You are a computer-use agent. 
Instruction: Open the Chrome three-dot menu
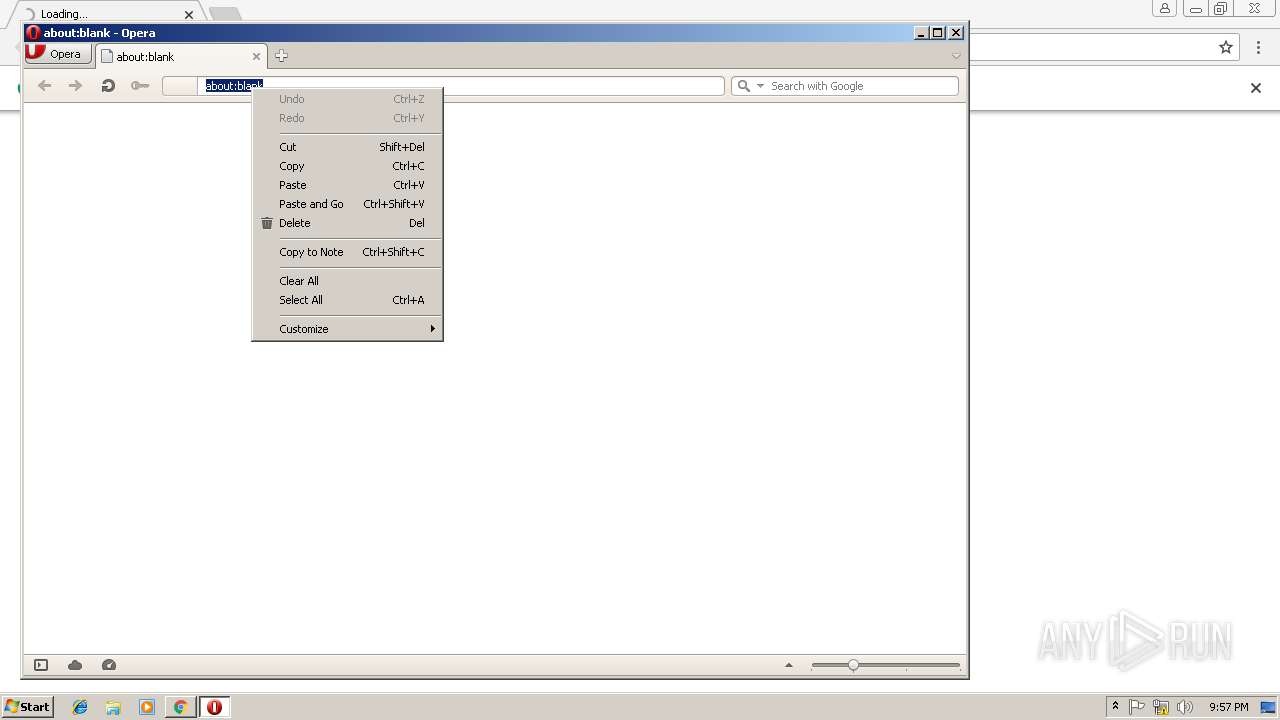click(x=1257, y=47)
